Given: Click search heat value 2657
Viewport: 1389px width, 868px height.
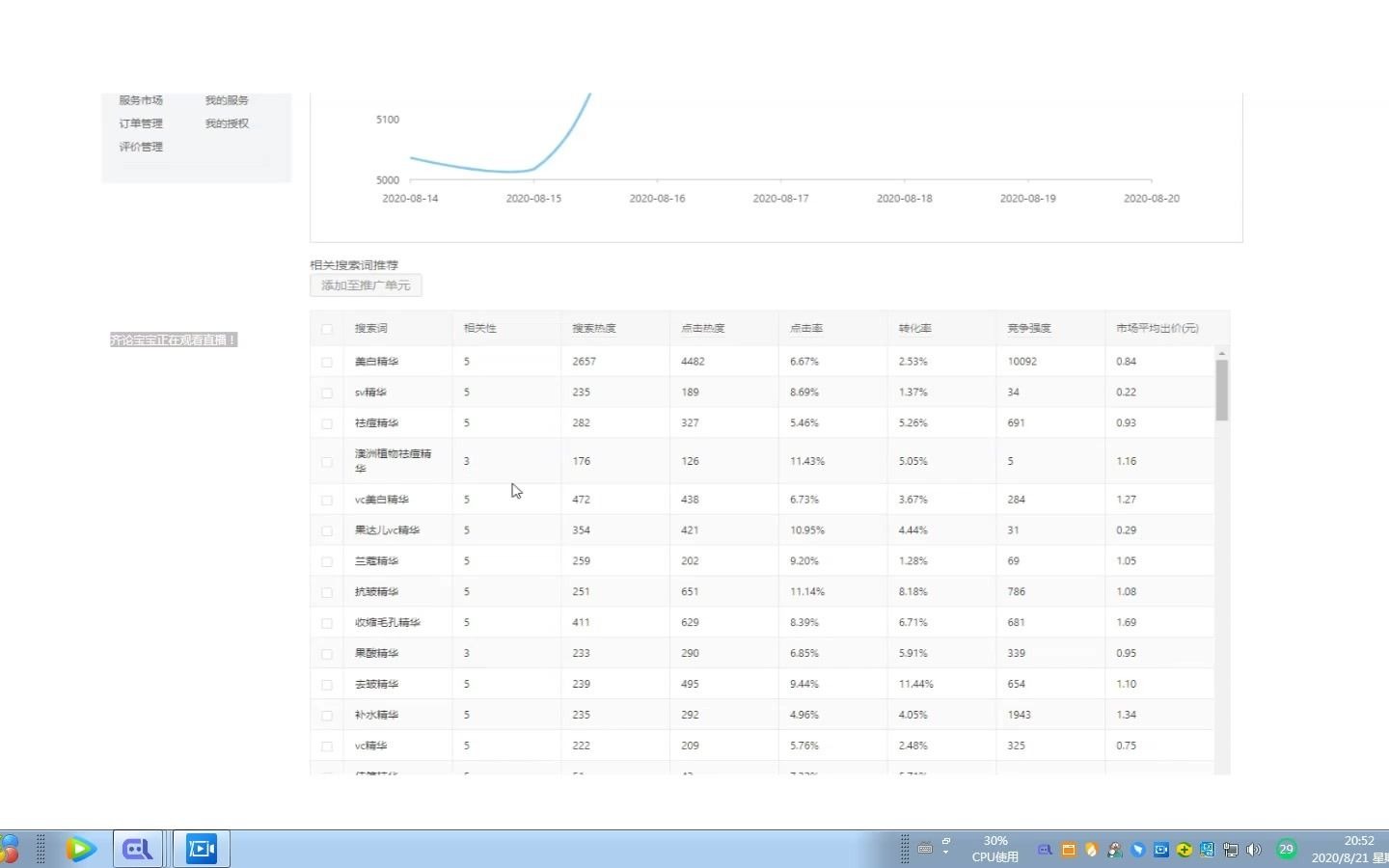Looking at the screenshot, I should coord(584,362).
